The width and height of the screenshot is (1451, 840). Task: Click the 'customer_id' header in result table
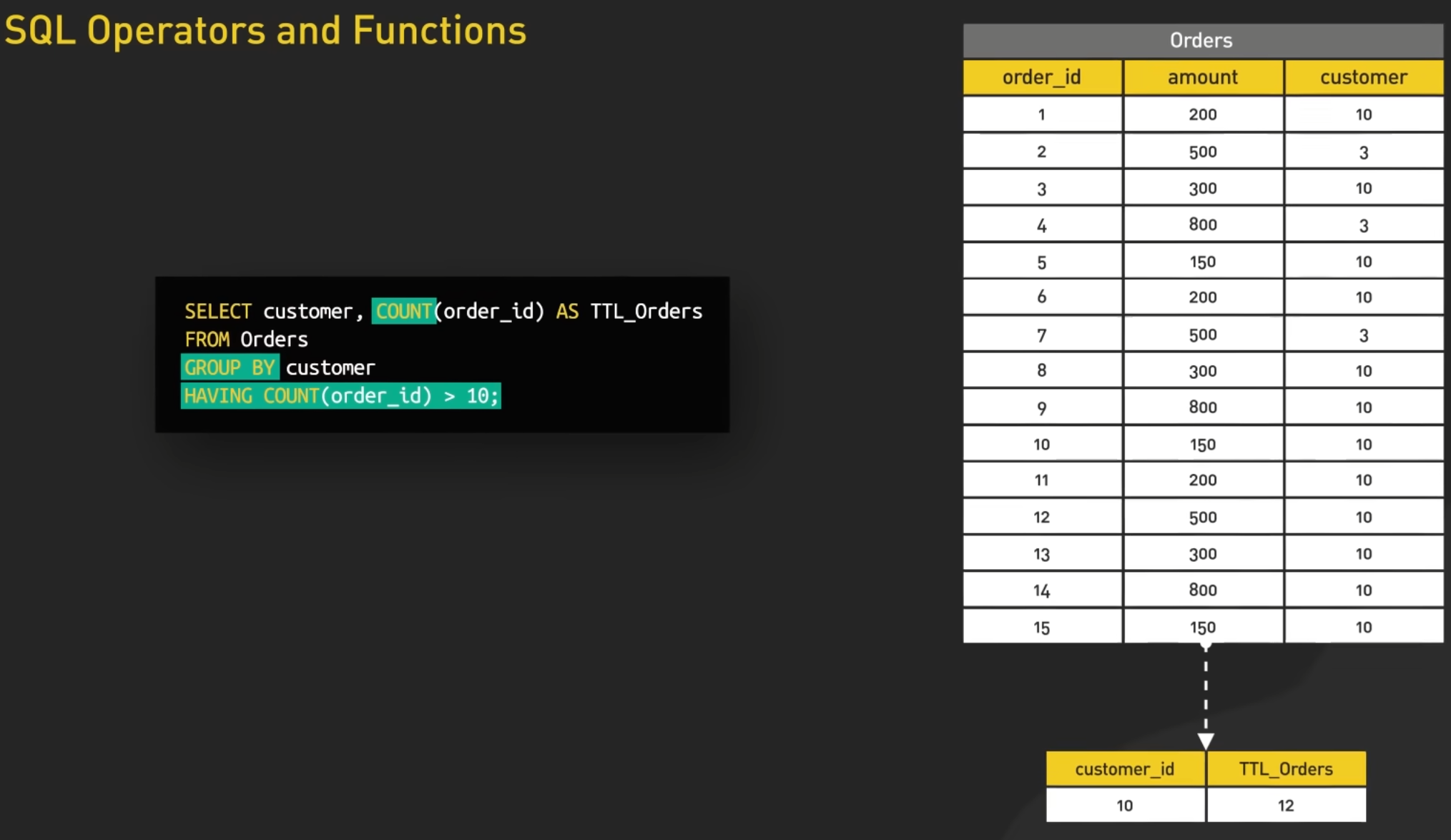(1125, 769)
